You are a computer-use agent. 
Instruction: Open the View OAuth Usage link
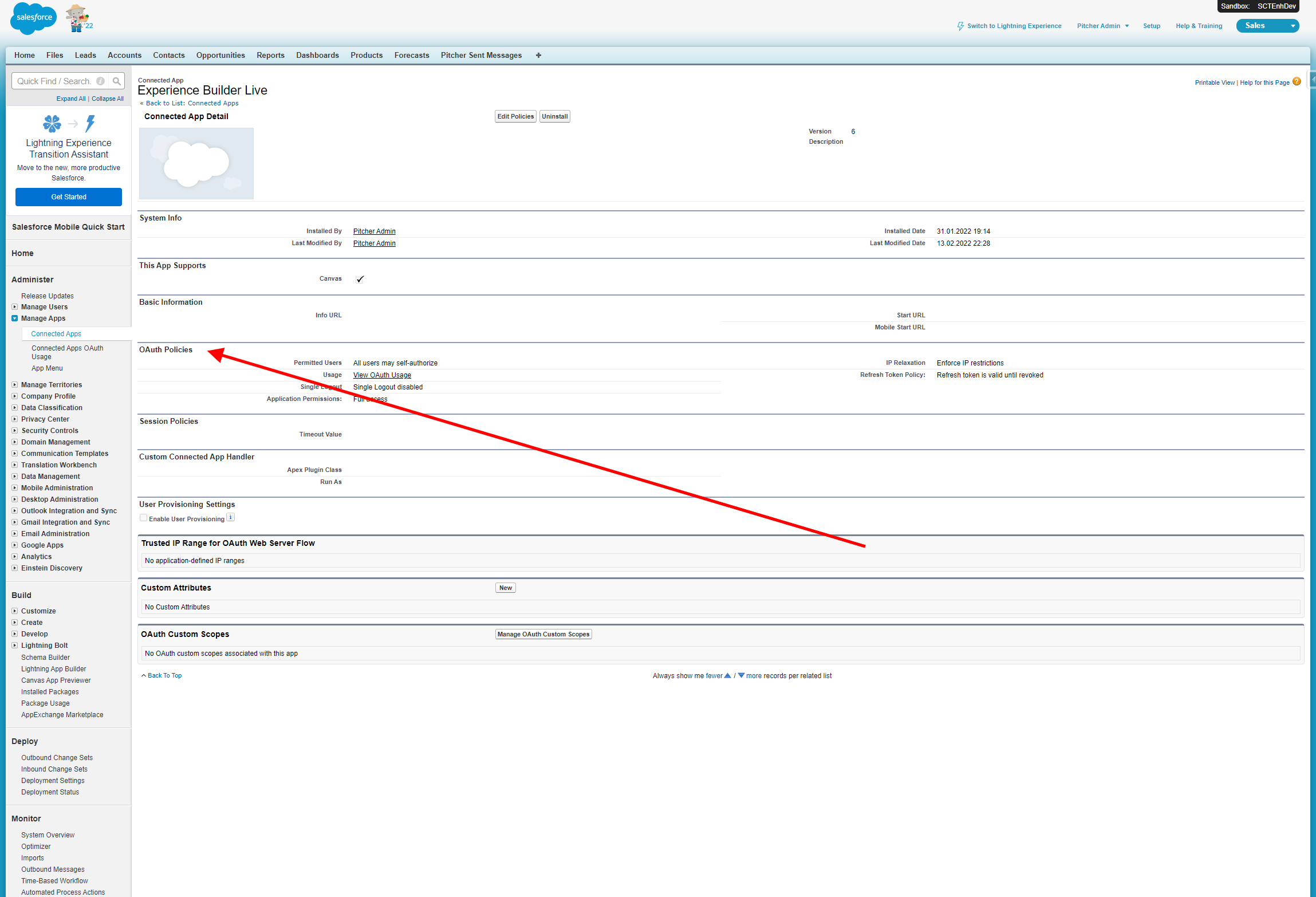382,375
